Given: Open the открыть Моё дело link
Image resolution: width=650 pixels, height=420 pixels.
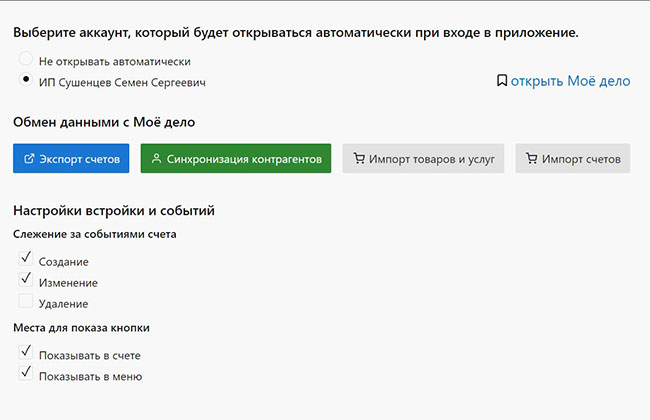Looking at the screenshot, I should coord(571,81).
